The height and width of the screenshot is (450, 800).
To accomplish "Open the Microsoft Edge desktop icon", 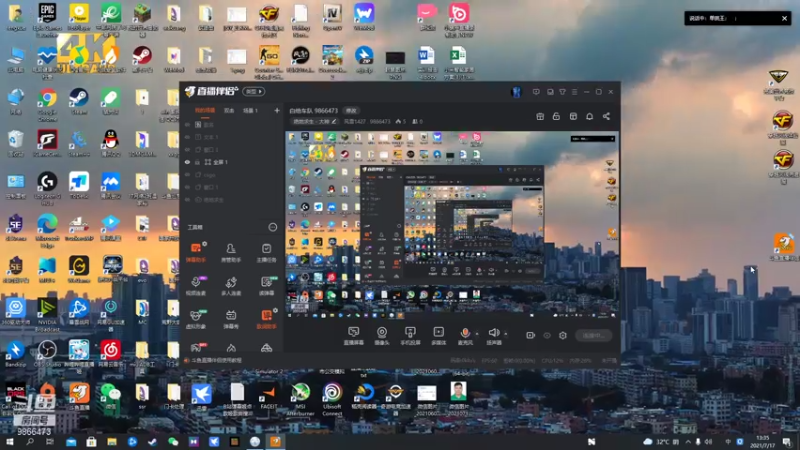I will tap(47, 231).
